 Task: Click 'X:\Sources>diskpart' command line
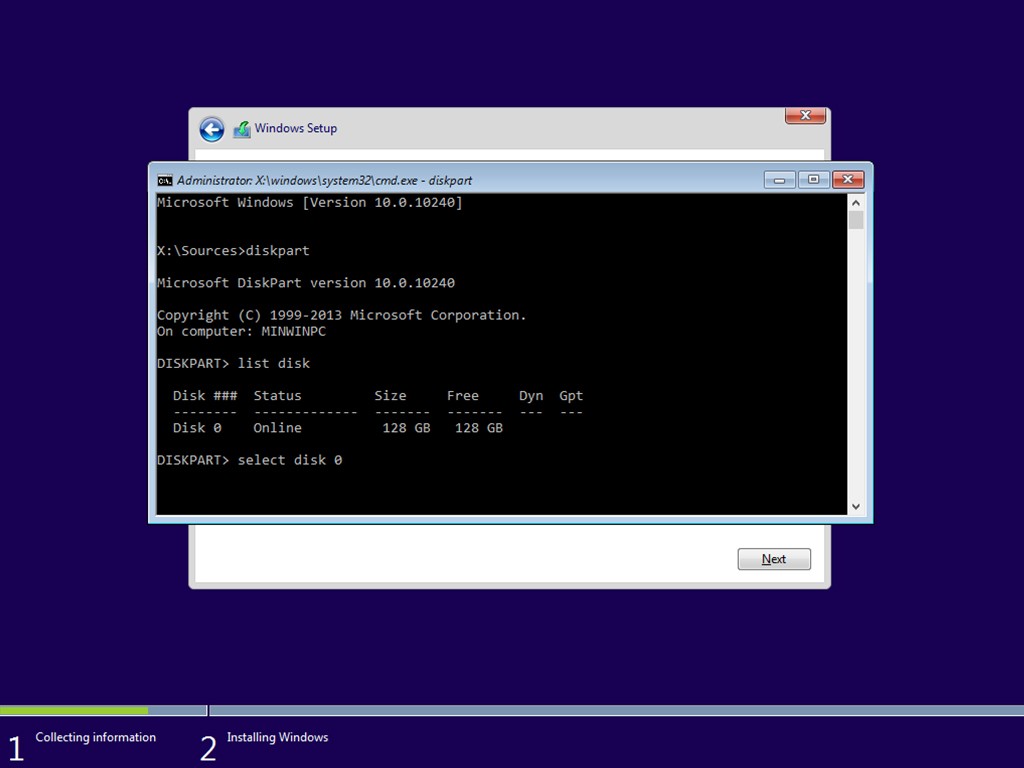pos(233,251)
